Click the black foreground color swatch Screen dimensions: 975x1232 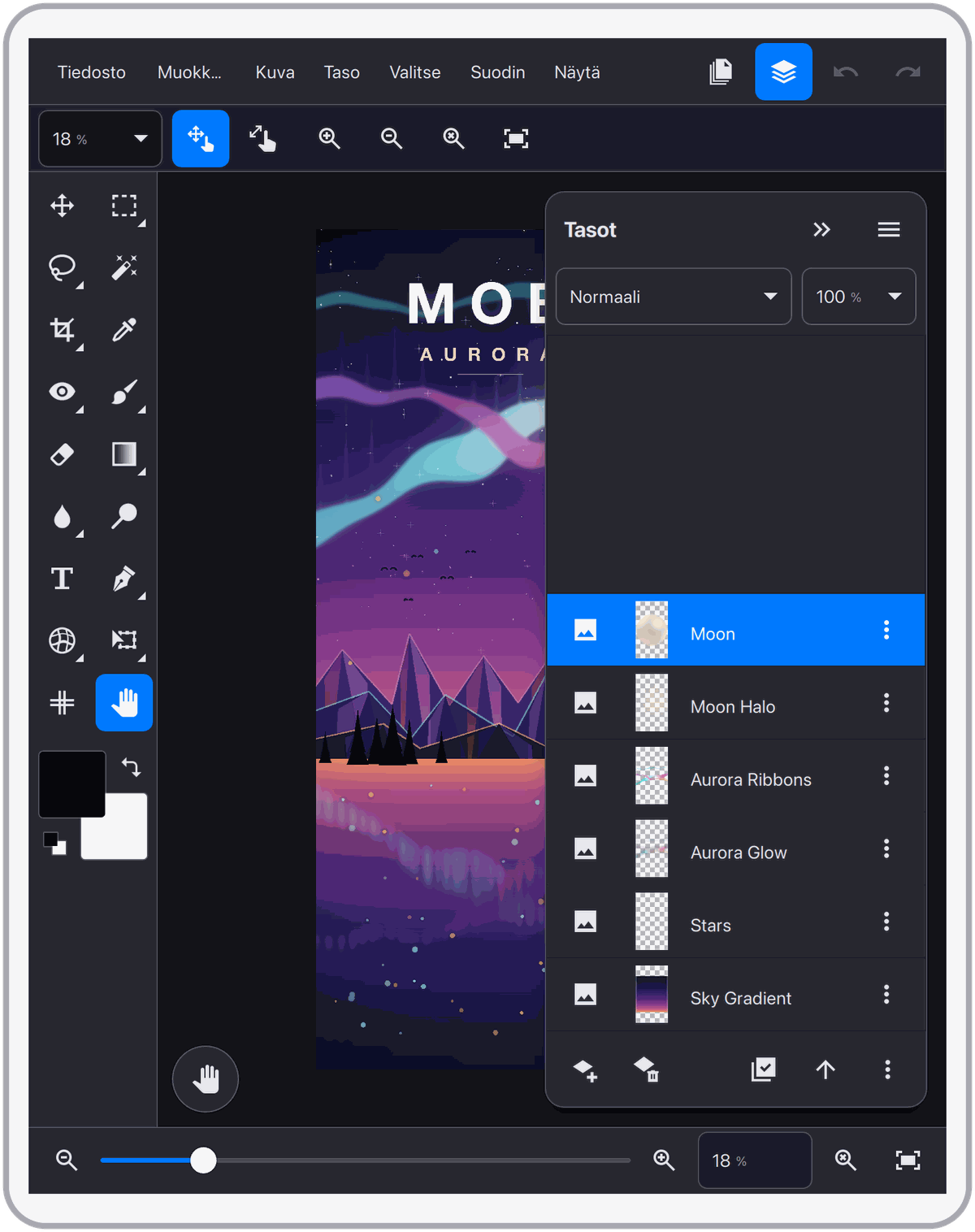(x=71, y=783)
